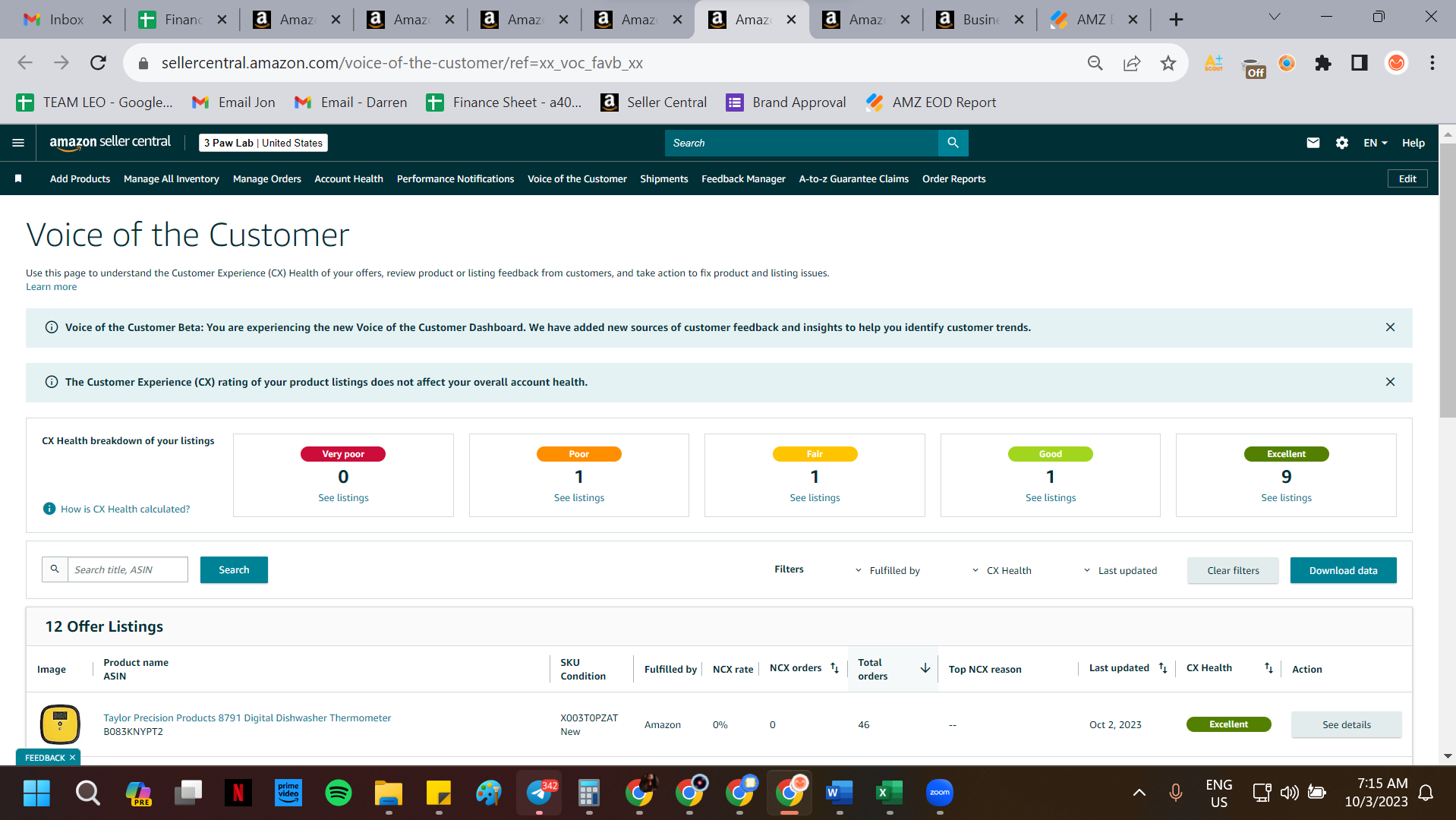Click the Clear filters button
The image size is (1456, 820).
point(1233,570)
